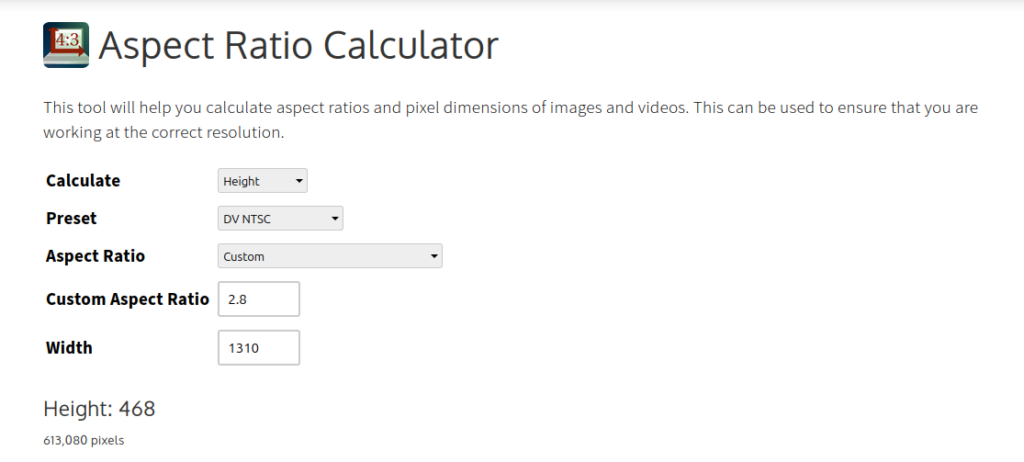Click the arrow on the Height dropdown
This screenshot has height=462, width=1024.
coord(299,181)
